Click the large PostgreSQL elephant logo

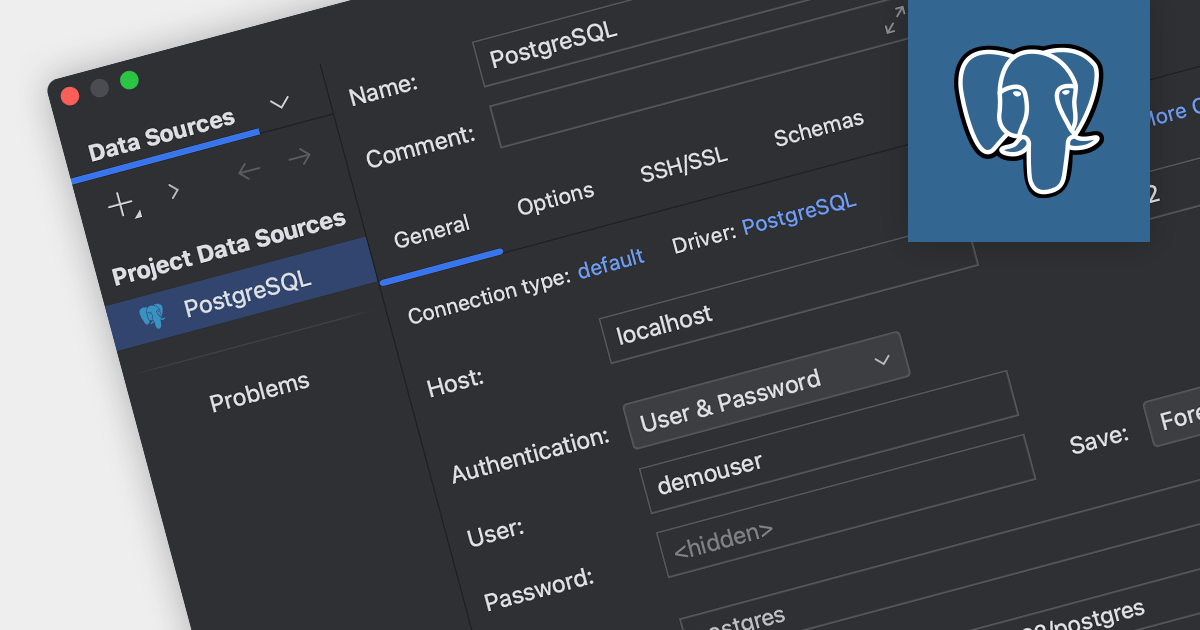pyautogui.click(x=1028, y=122)
